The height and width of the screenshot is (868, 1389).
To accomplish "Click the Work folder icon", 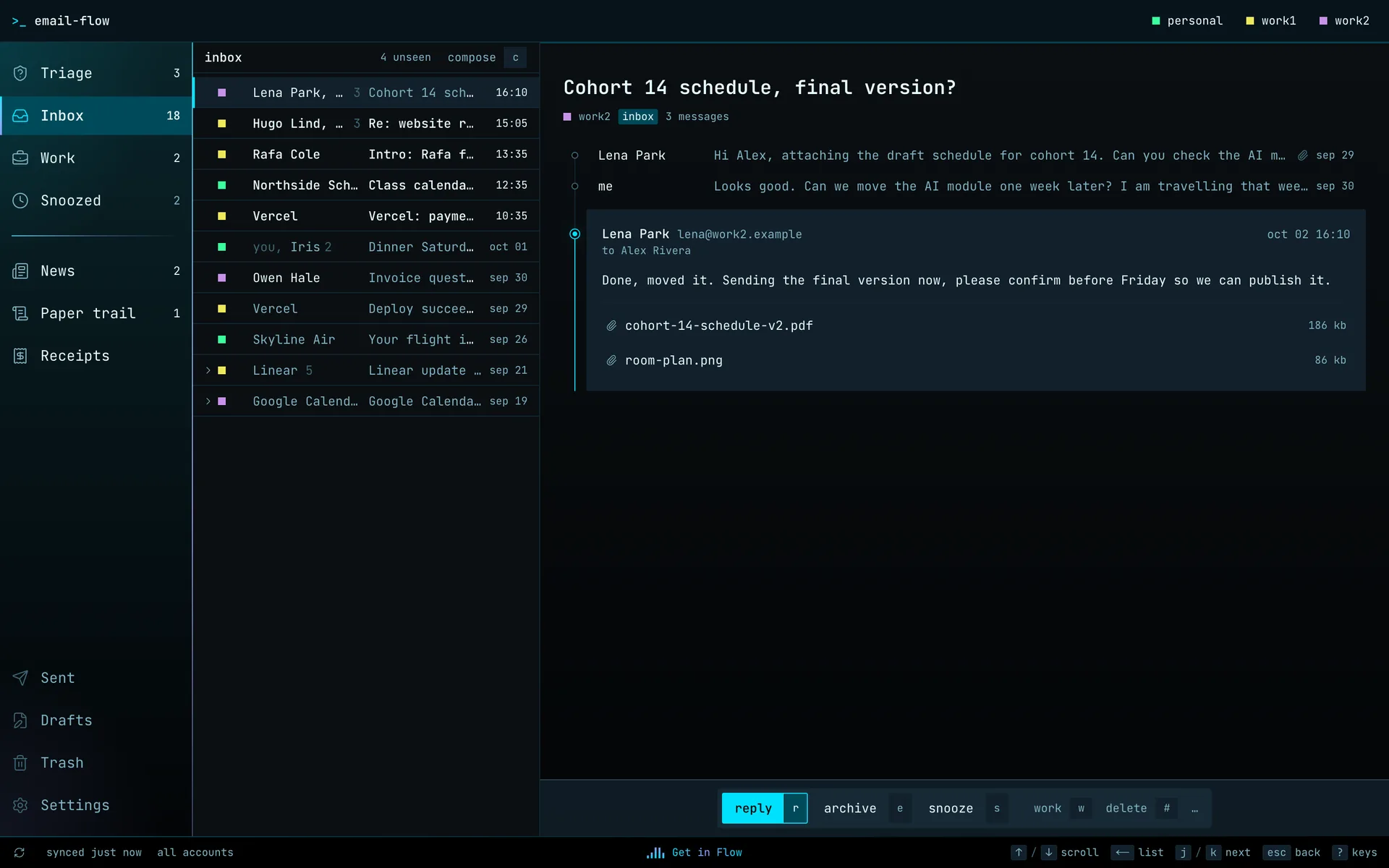I will tap(20, 158).
